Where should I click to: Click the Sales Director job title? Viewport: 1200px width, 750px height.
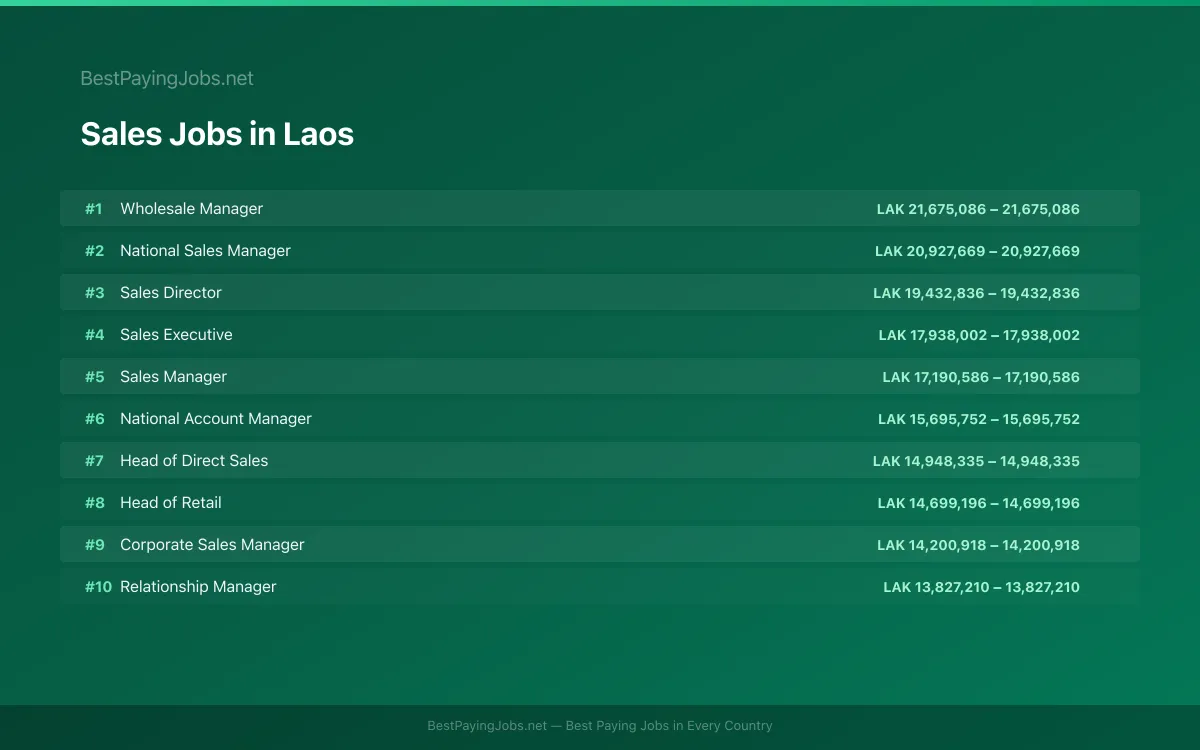click(171, 292)
